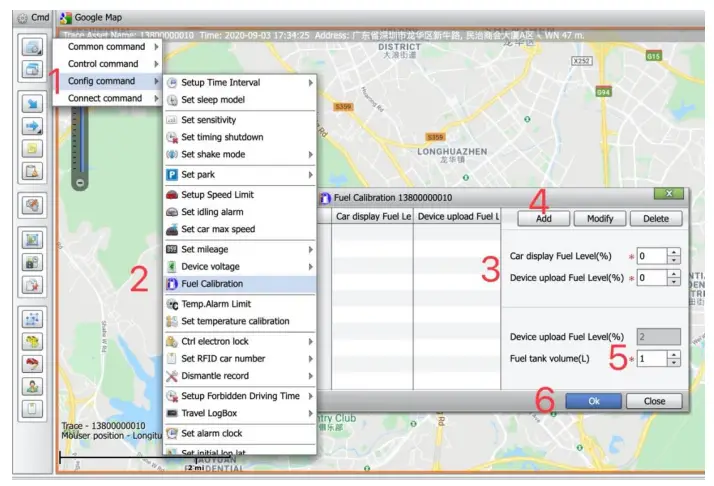Click the map zoom slider track

[80, 139]
